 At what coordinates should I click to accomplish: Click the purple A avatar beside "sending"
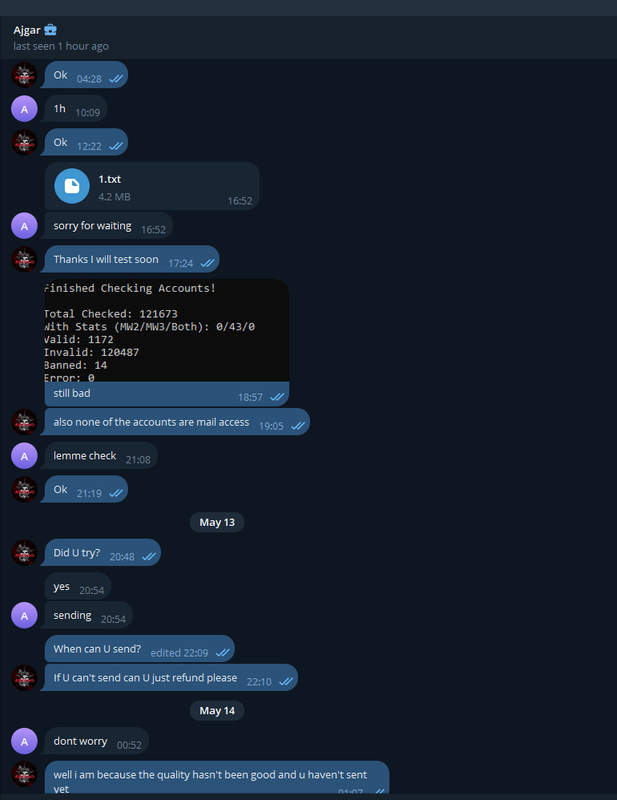pos(24,615)
